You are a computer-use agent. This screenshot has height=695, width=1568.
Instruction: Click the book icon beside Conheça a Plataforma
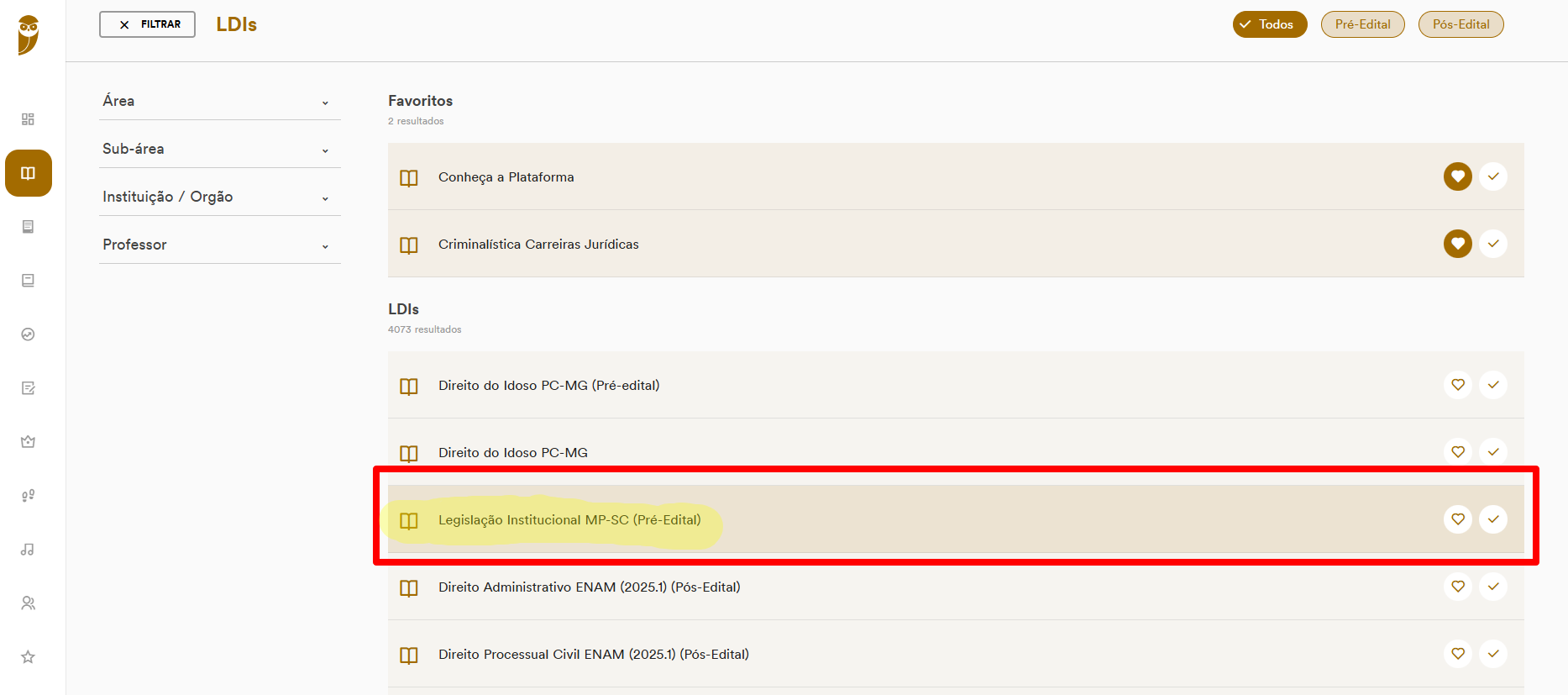[409, 178]
